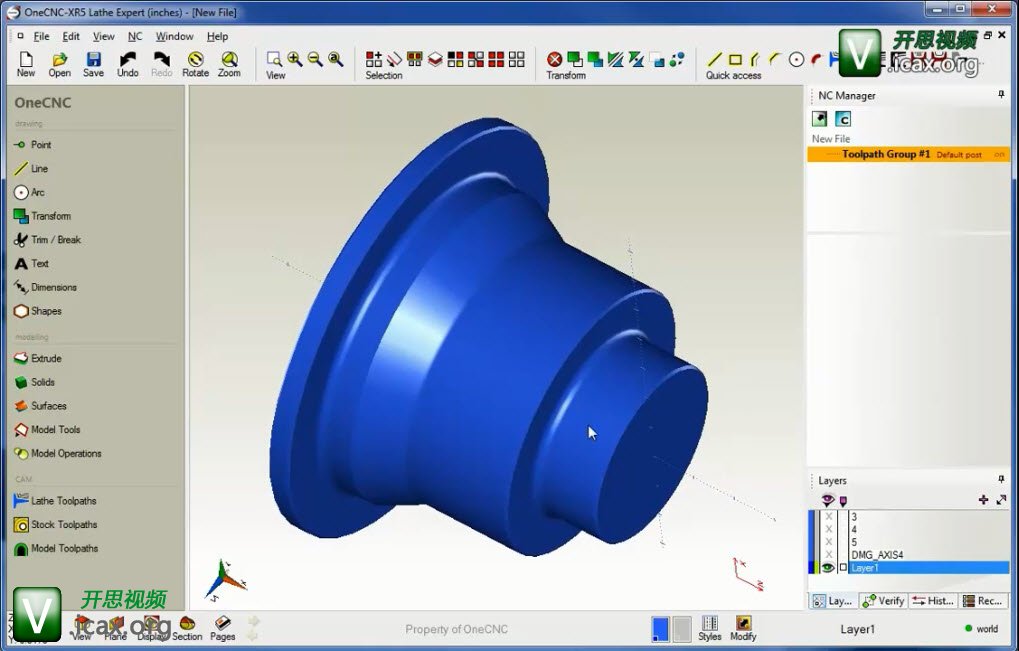
Task: Click the zoom window View icon
Action: coord(274,59)
